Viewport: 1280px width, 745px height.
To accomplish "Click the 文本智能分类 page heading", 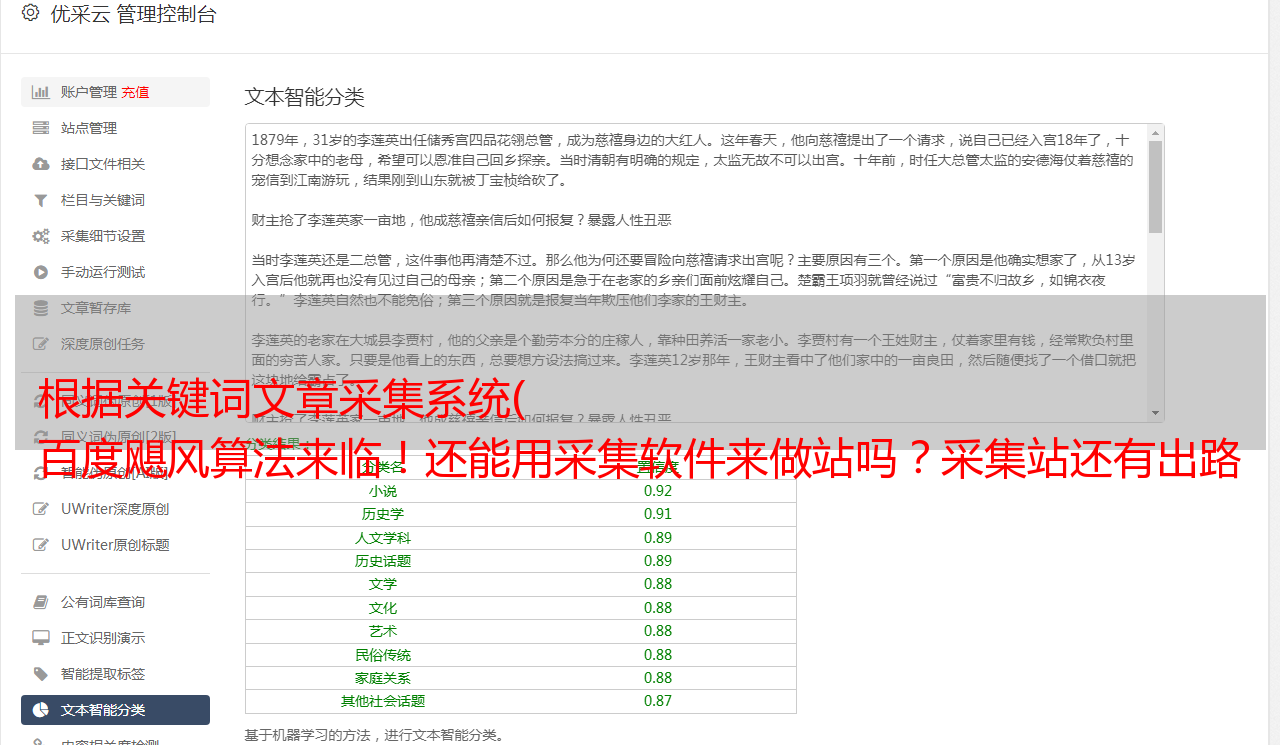I will click(305, 97).
